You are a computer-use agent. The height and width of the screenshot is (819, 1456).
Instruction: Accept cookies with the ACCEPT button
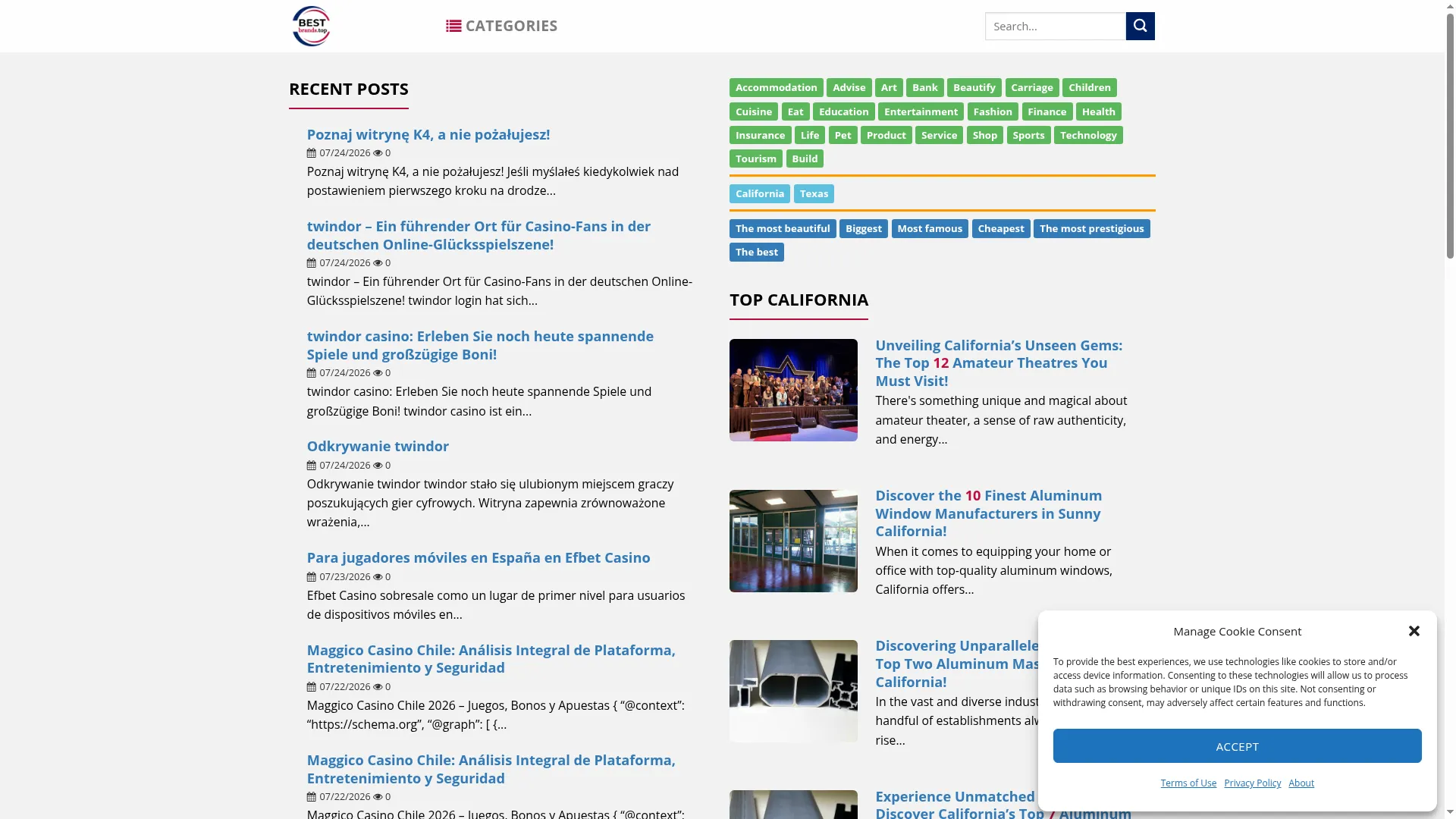(x=1237, y=746)
